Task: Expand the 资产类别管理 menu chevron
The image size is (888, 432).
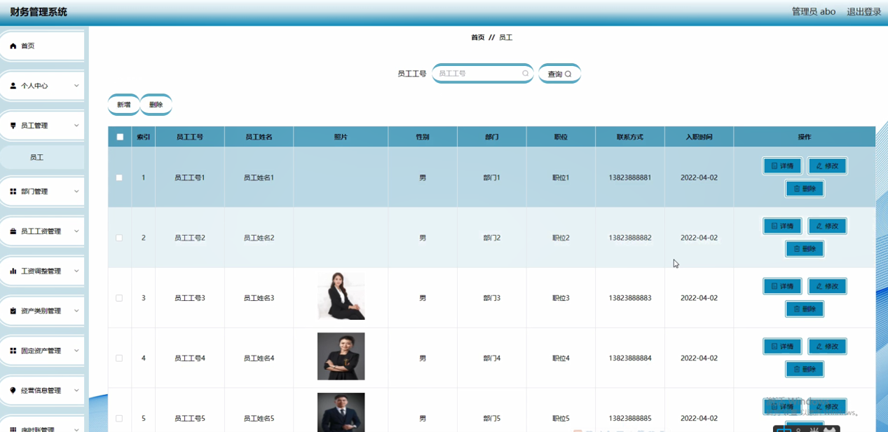Action: tap(76, 311)
